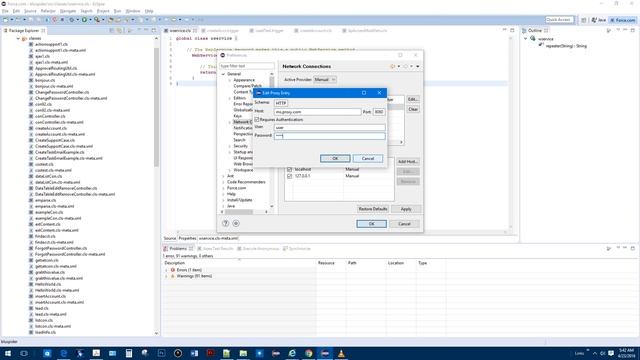Viewport: 640px width, 360px height.
Task: Click the Host input field
Action: click(318, 112)
